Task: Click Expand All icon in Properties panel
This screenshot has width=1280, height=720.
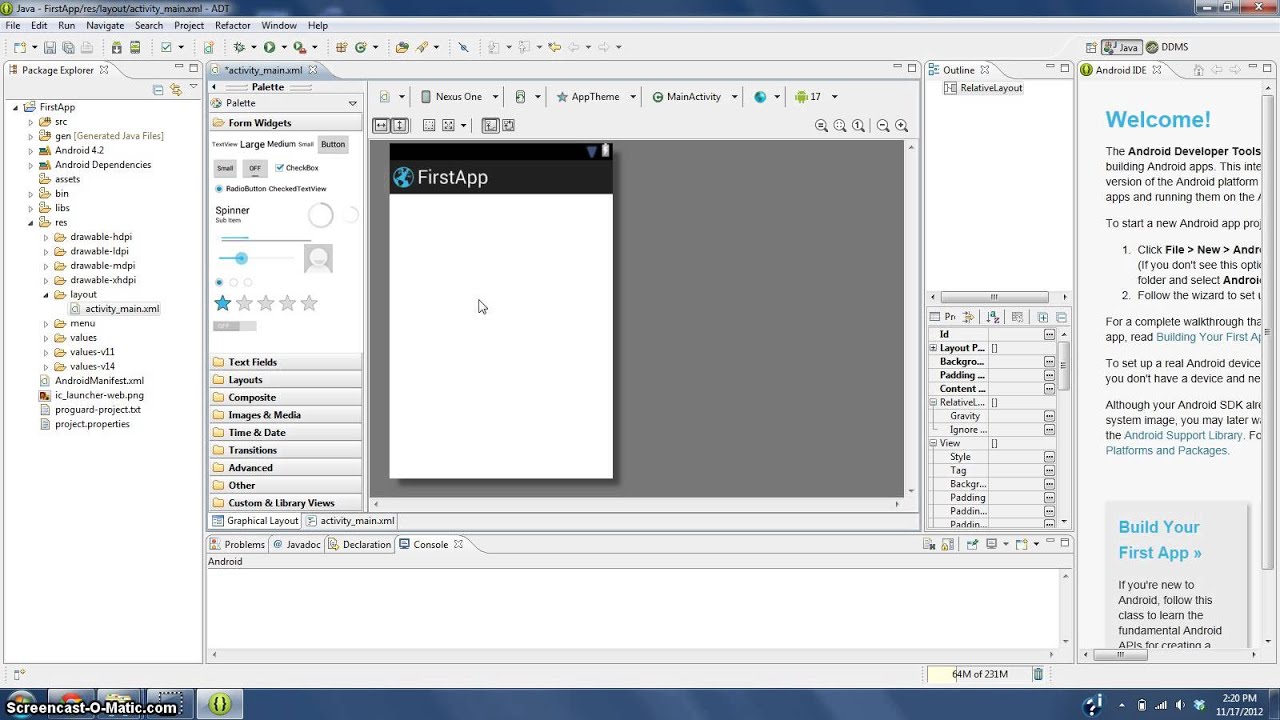Action: 1043,317
